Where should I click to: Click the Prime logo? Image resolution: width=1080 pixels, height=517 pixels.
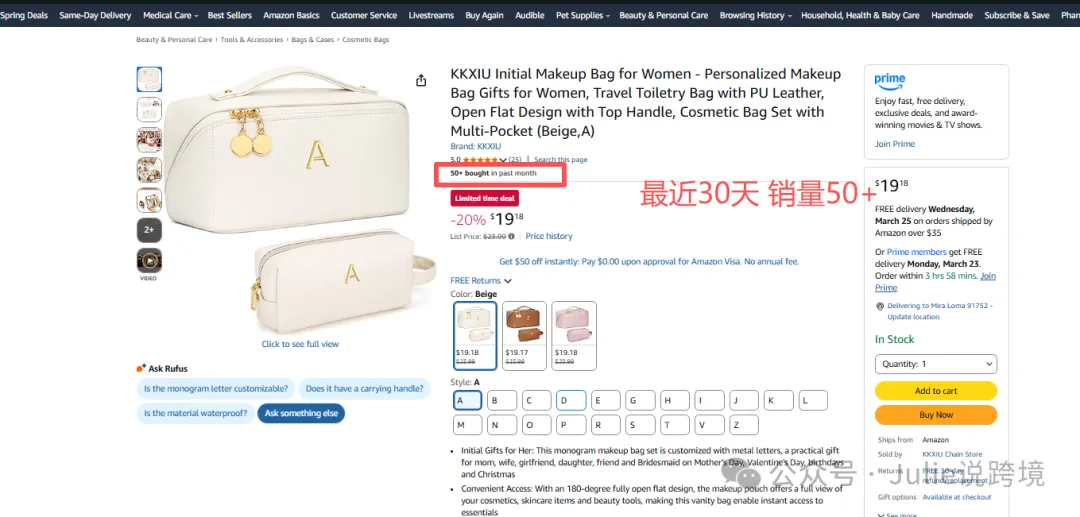[x=890, y=81]
